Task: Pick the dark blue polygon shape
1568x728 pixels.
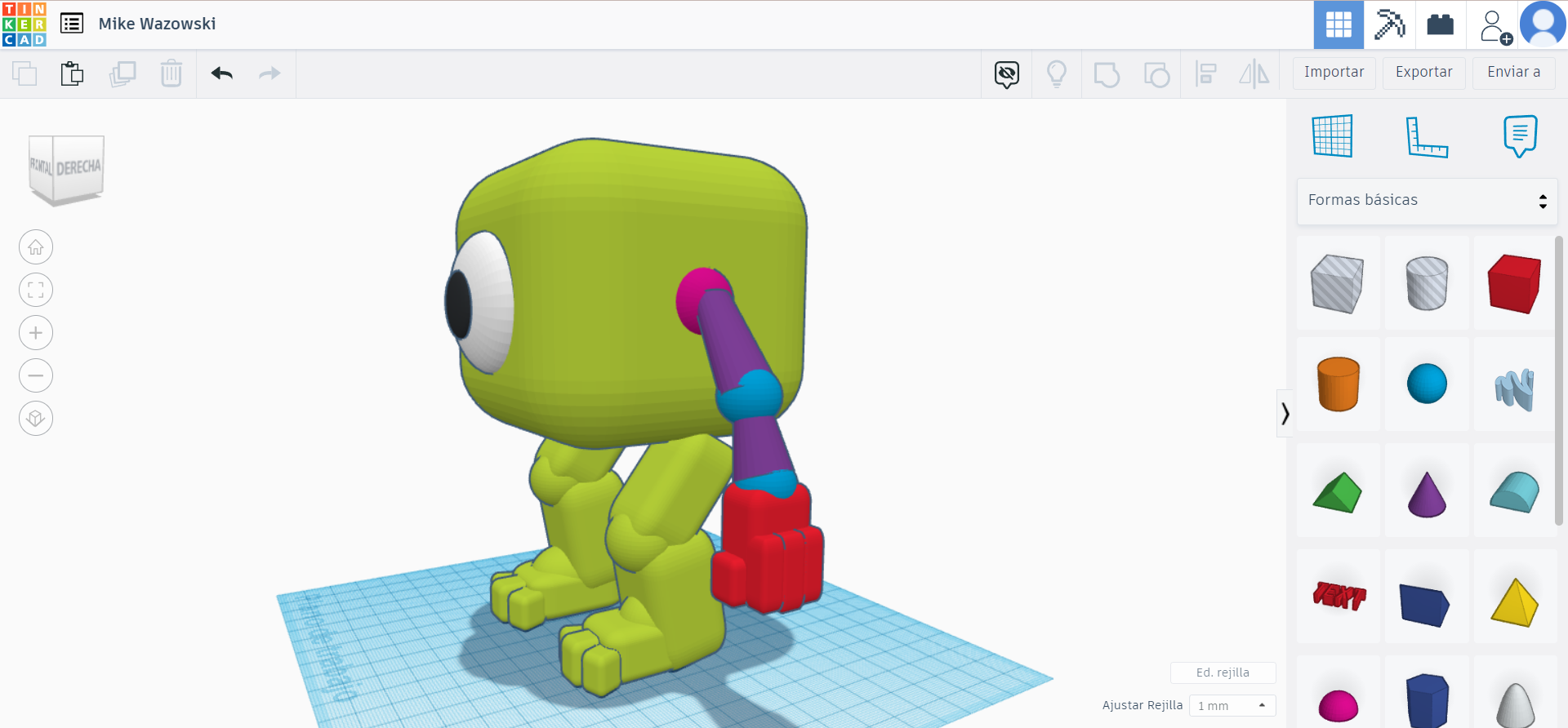Action: tap(1427, 692)
